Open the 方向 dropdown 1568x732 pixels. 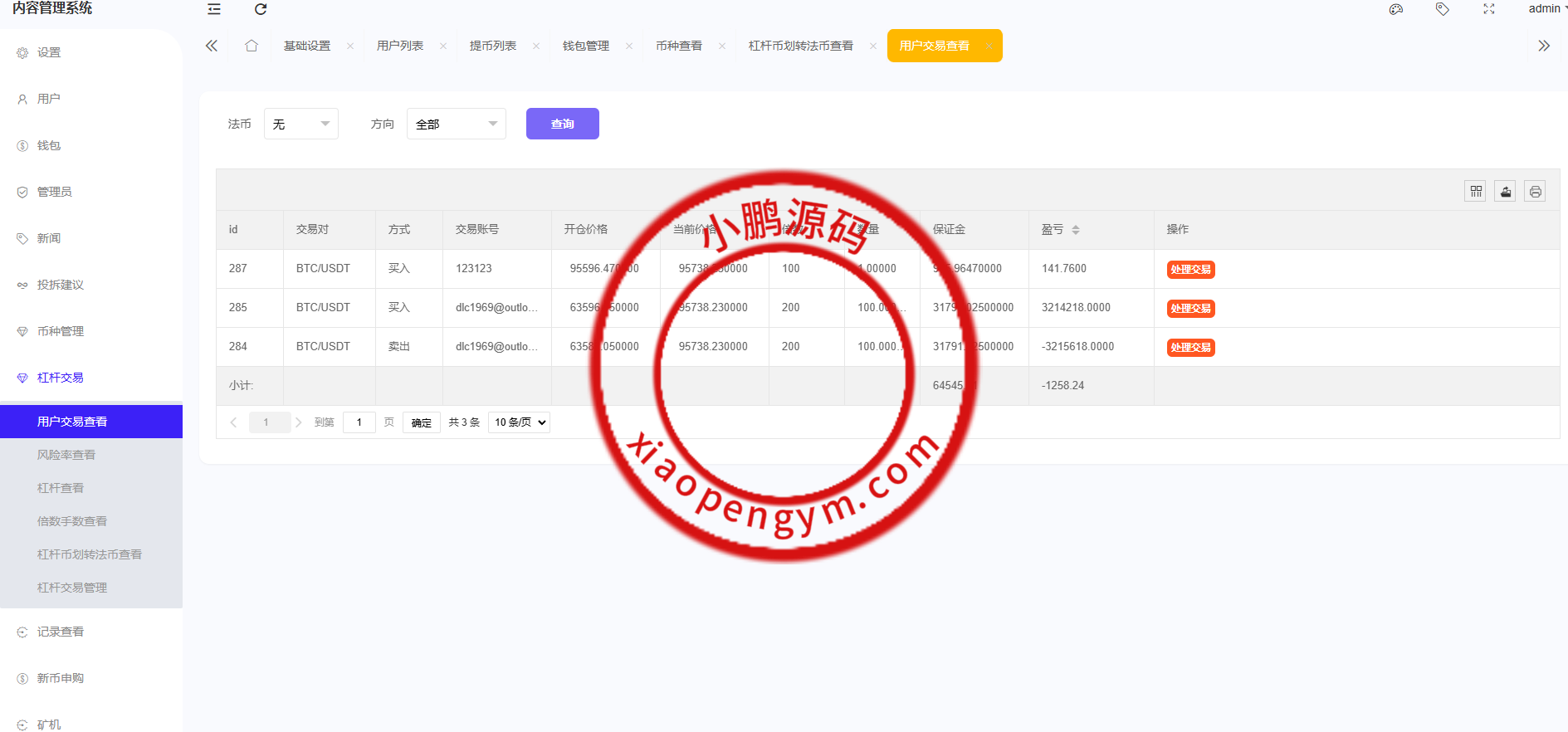pyautogui.click(x=456, y=124)
